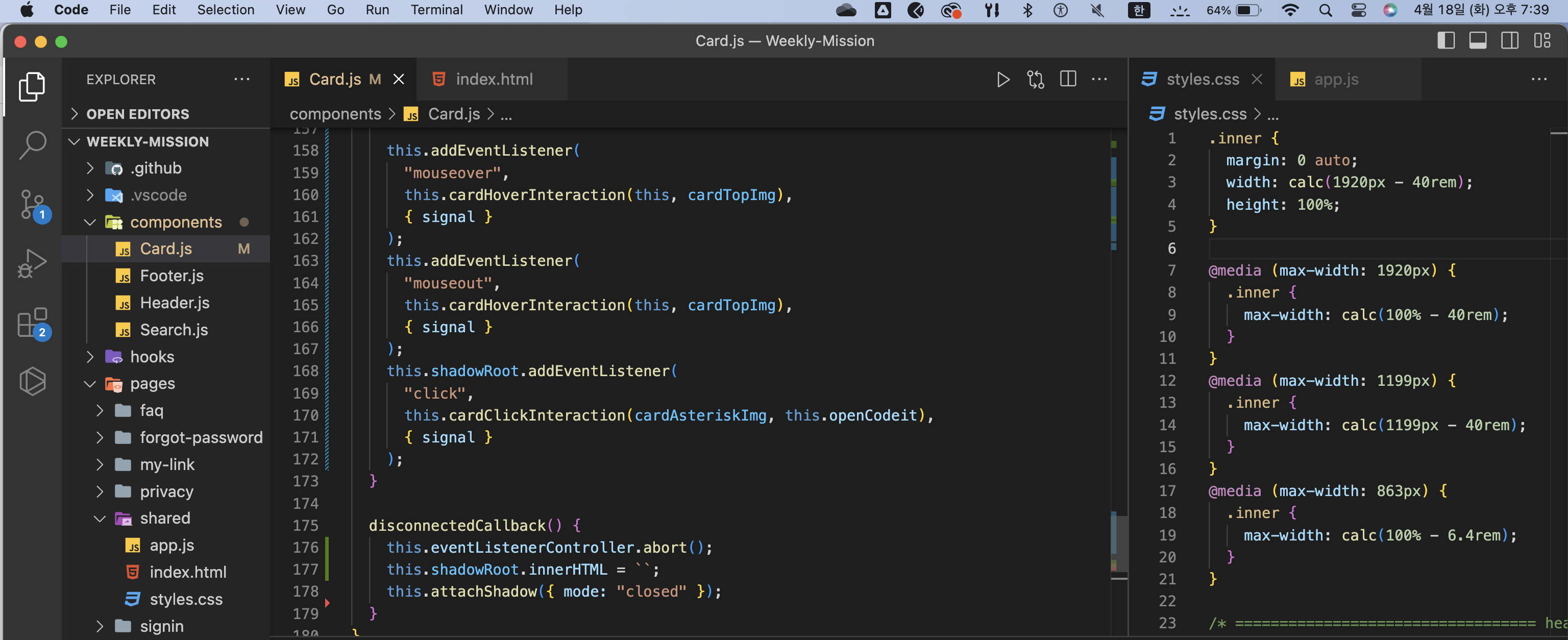Open Run and Debug view
This screenshot has width=1568, height=640.
(x=32, y=263)
